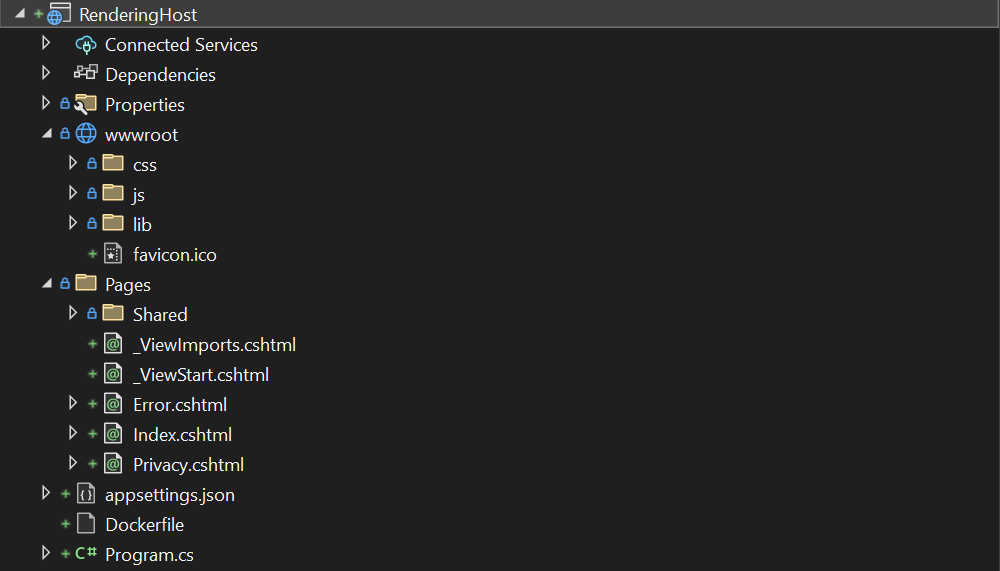Collapse the wwwroot folder
This screenshot has height=571, width=1000.
pos(46,134)
